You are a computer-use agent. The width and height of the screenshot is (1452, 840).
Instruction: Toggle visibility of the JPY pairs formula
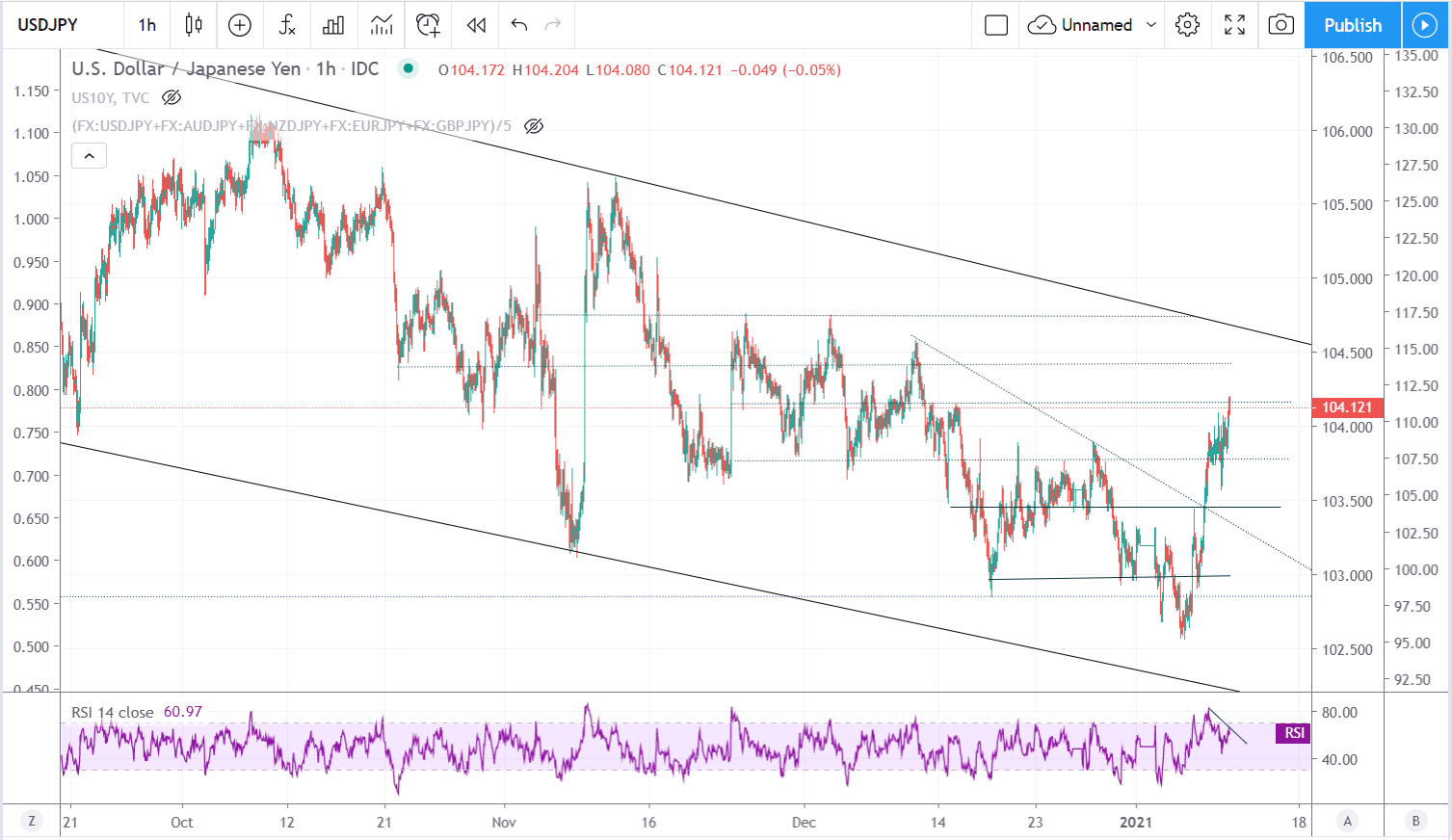(x=534, y=126)
